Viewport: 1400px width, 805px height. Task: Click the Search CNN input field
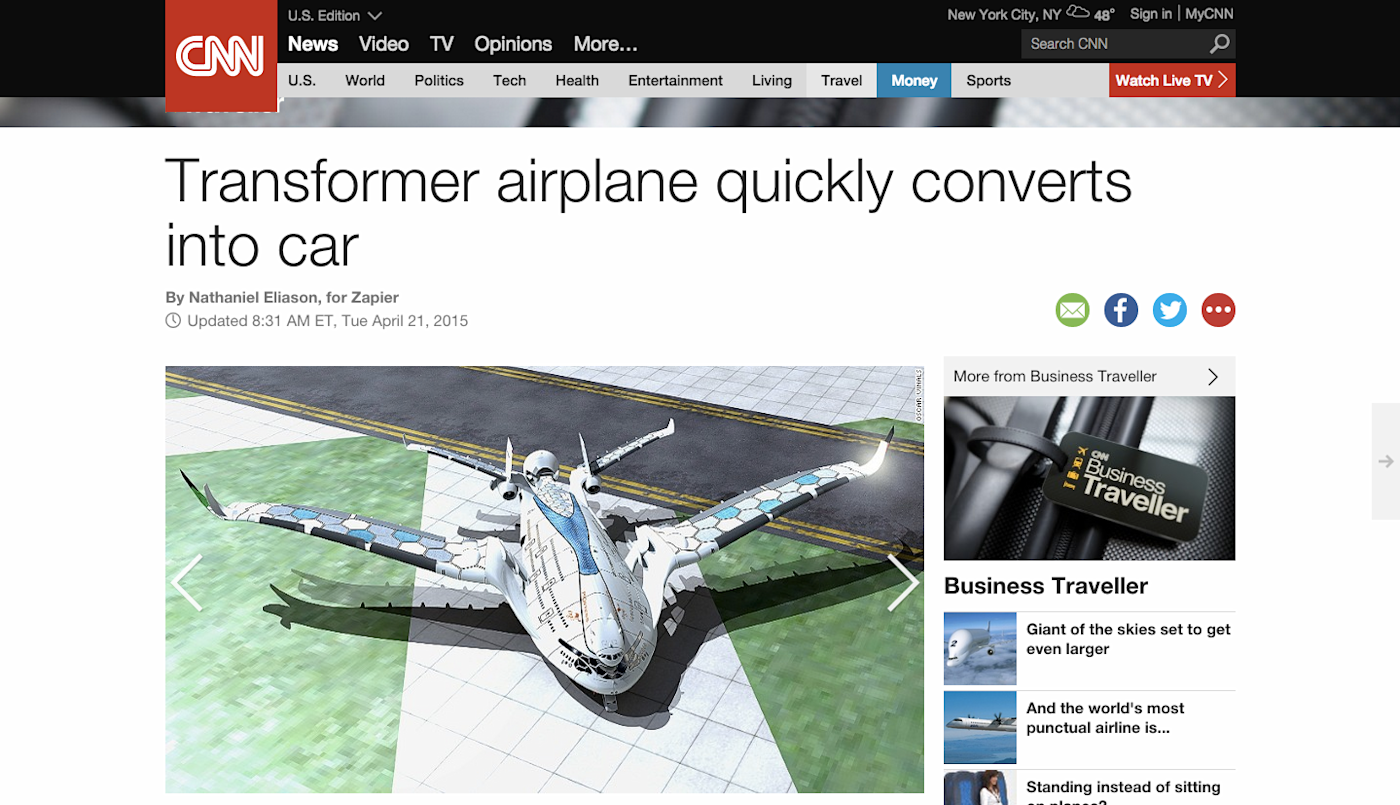1114,44
